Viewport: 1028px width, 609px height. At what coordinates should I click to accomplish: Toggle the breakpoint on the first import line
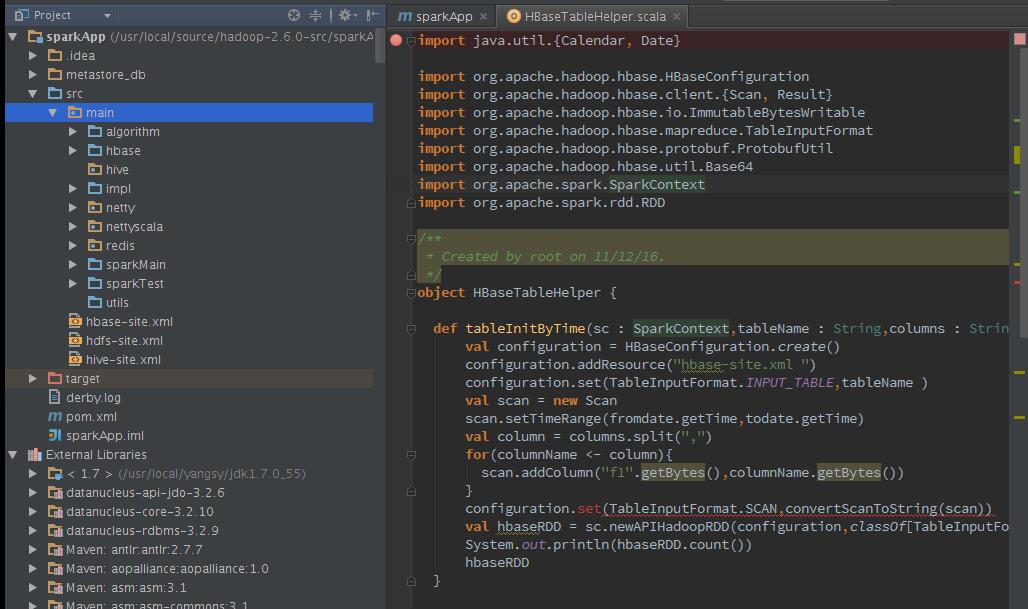click(x=396, y=41)
